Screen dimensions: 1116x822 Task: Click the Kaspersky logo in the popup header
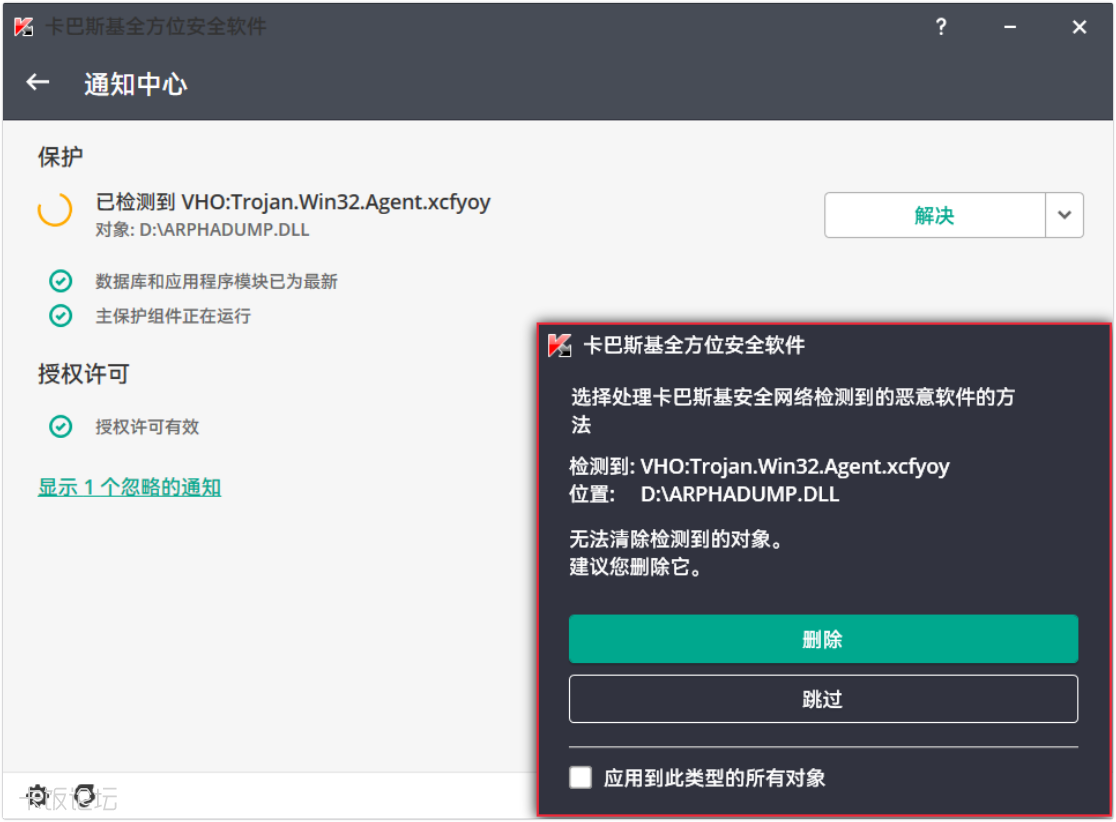pos(559,345)
